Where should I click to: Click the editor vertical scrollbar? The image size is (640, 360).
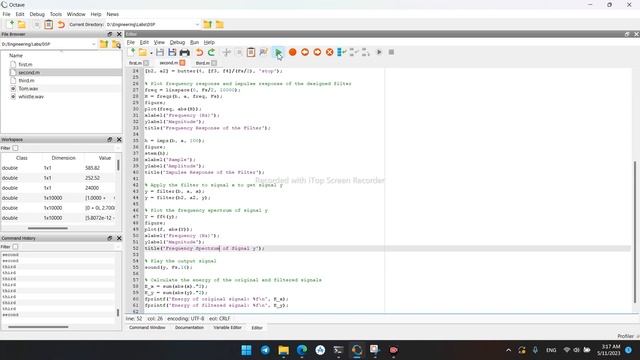(635, 232)
